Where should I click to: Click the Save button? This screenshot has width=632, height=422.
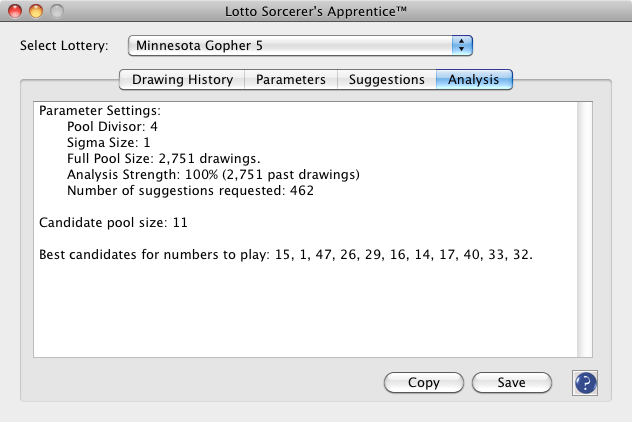point(511,383)
